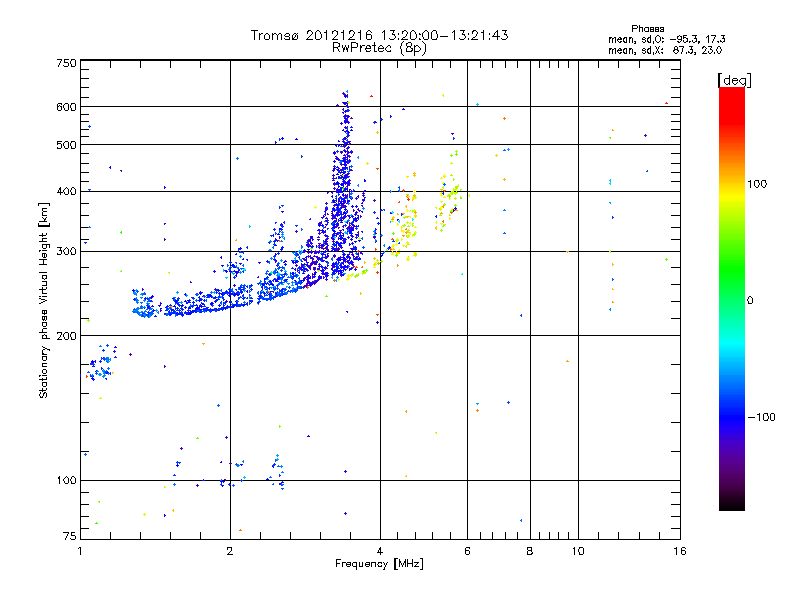Click the y-axis tick label '600'

pyautogui.click(x=66, y=107)
